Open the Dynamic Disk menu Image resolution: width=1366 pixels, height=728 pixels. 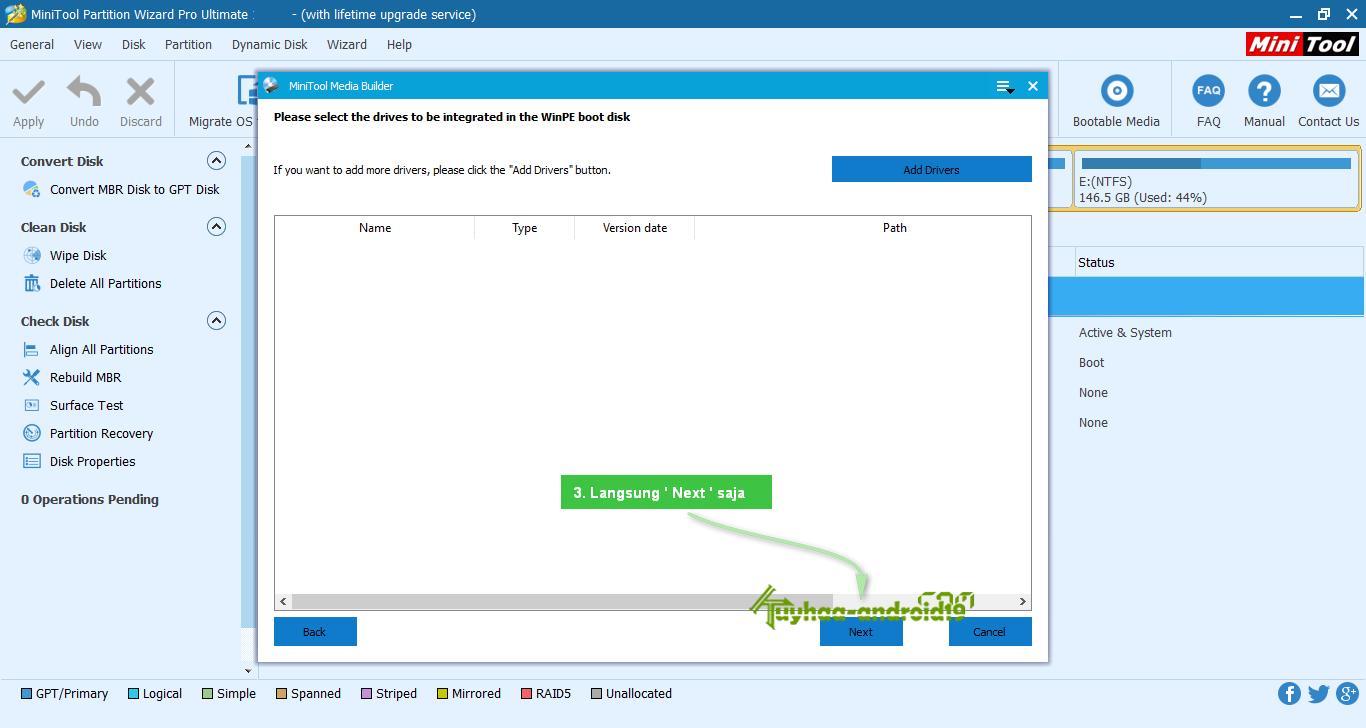270,44
